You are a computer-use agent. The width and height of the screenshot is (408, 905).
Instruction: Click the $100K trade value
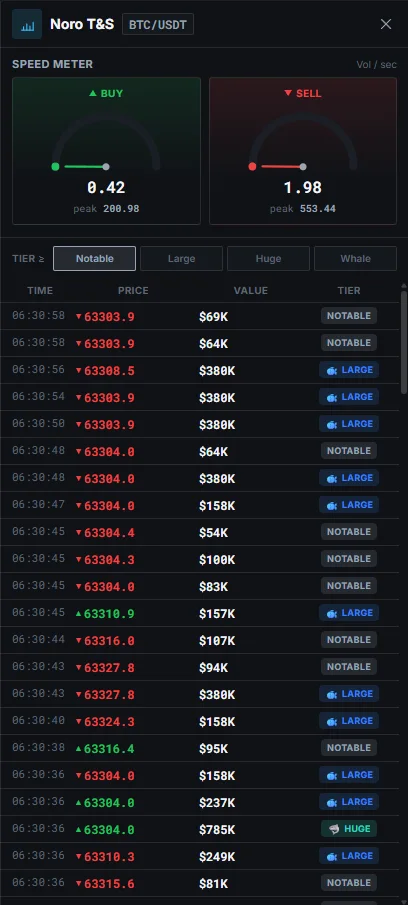pos(217,559)
